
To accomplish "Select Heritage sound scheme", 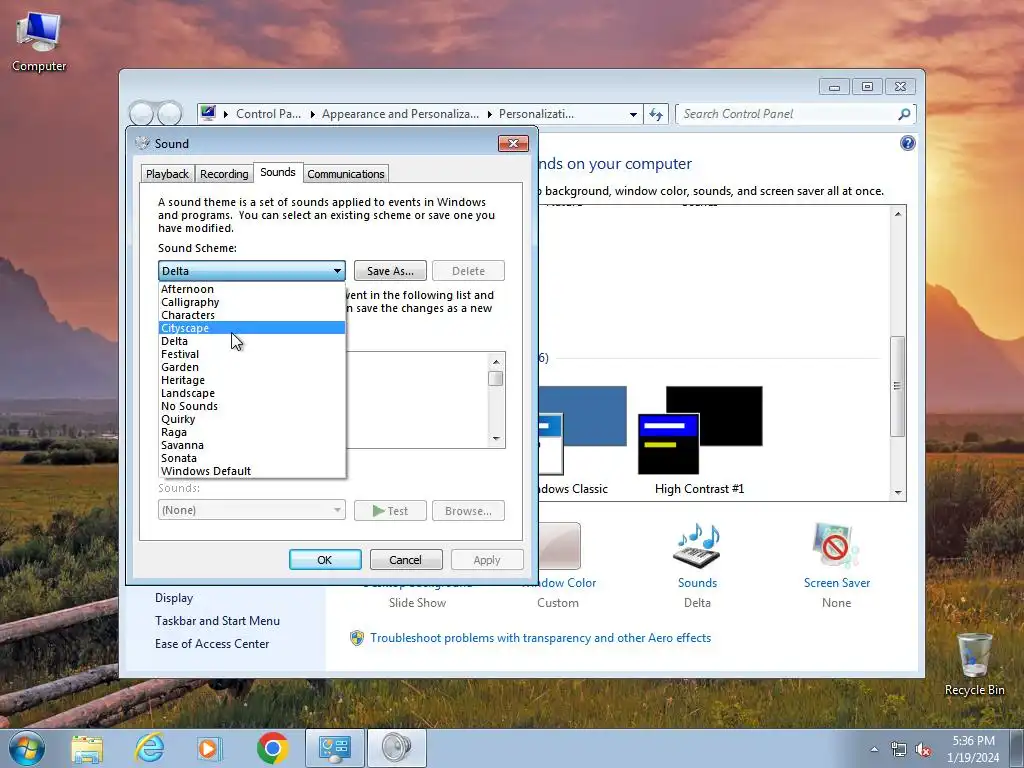I will point(252,380).
